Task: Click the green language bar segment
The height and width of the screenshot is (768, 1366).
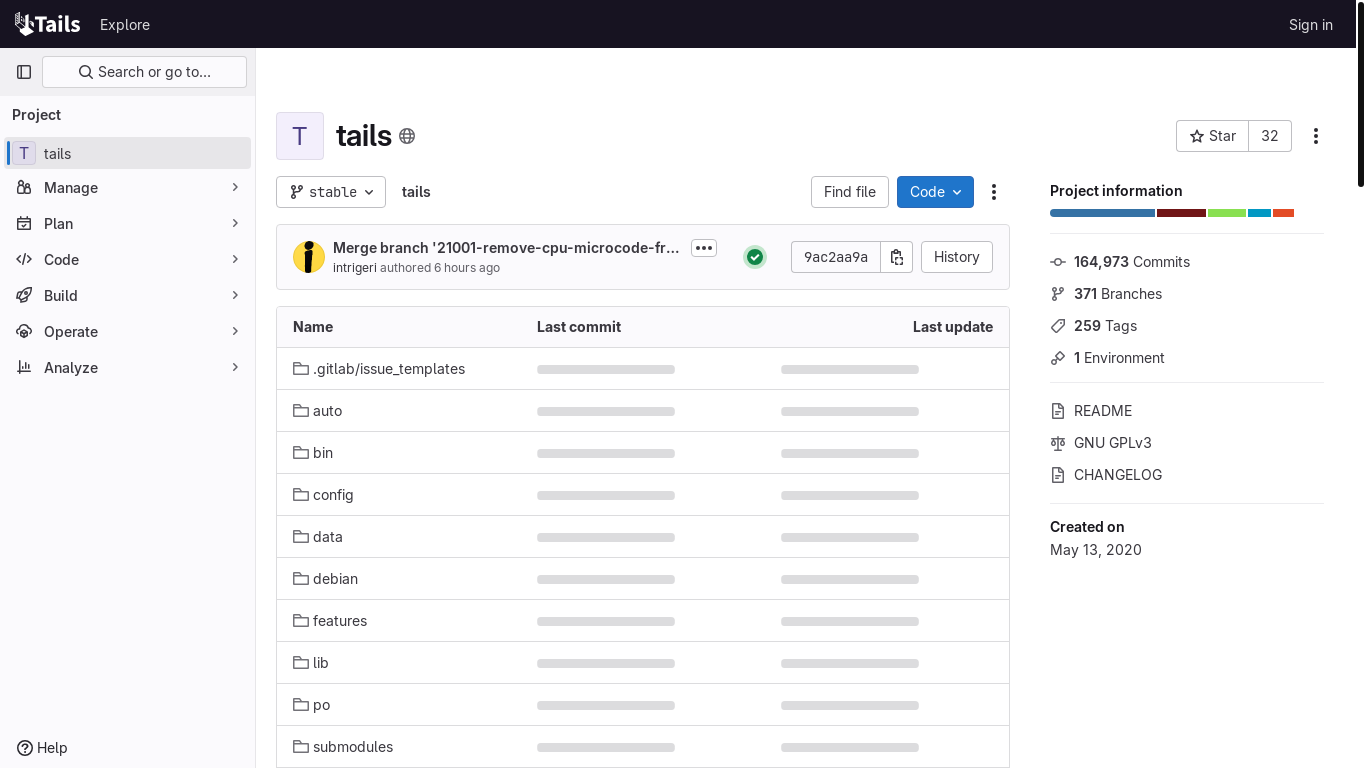Action: pyautogui.click(x=1227, y=213)
